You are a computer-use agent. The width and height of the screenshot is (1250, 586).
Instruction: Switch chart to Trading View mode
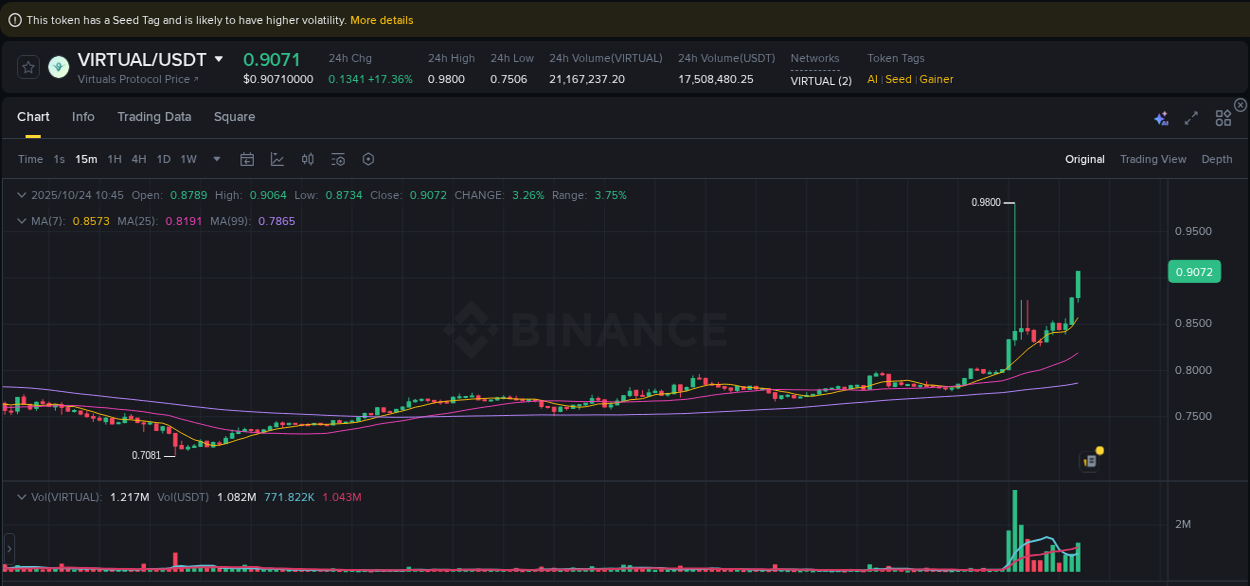click(x=1153, y=159)
